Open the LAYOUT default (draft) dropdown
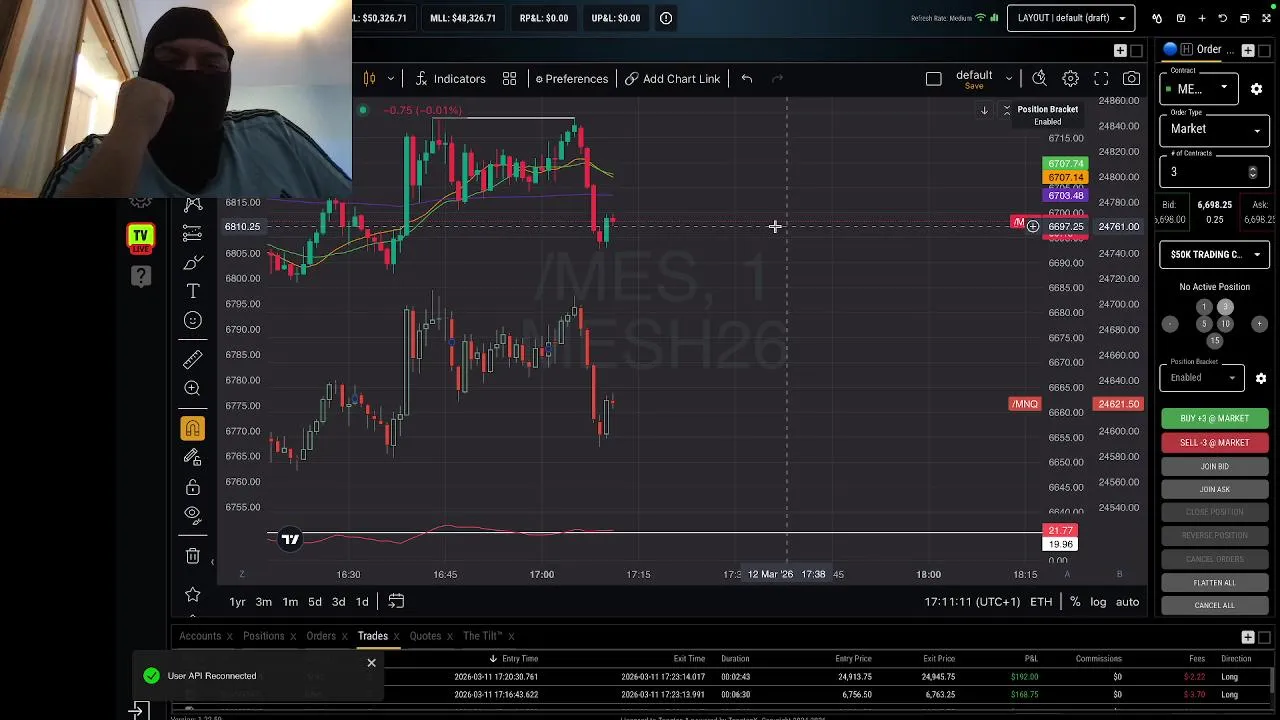1280x720 pixels. coord(1071,18)
